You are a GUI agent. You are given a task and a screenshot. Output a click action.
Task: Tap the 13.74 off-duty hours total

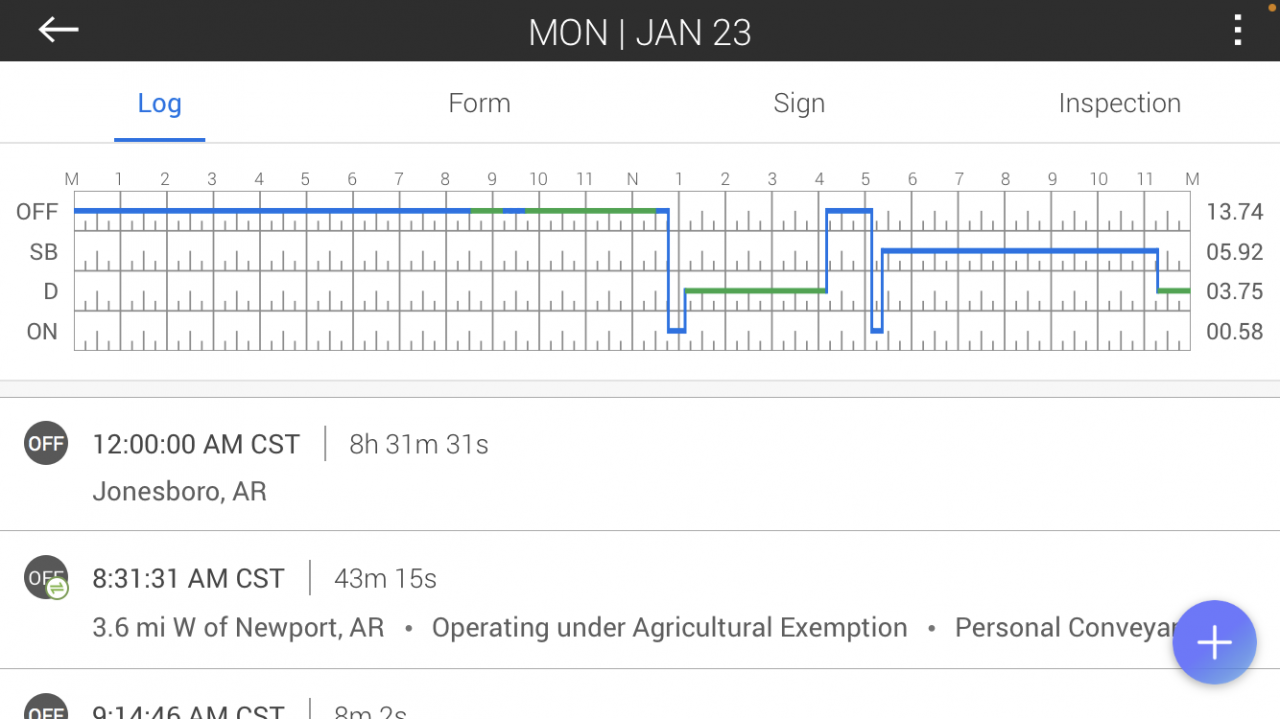[1234, 212]
